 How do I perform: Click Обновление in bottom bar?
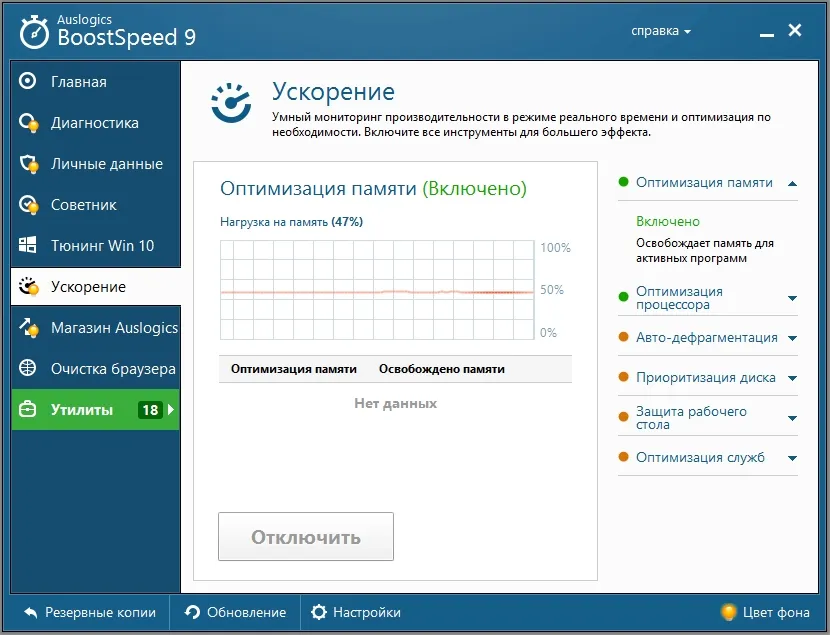(236, 612)
